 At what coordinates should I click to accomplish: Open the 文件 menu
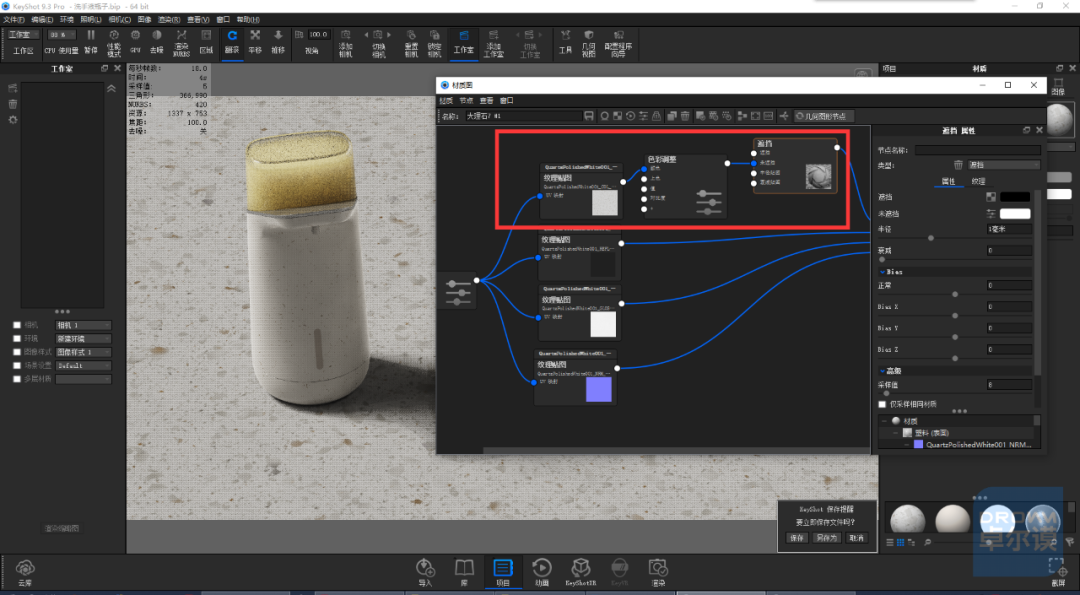13,19
